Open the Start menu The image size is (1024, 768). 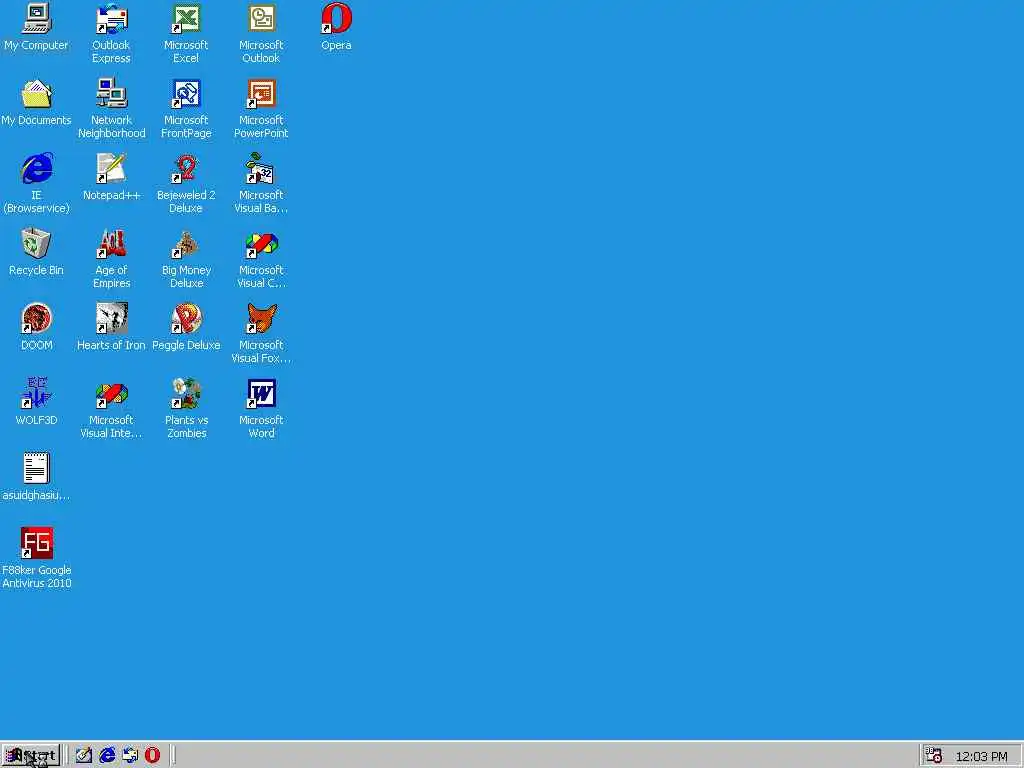point(31,756)
